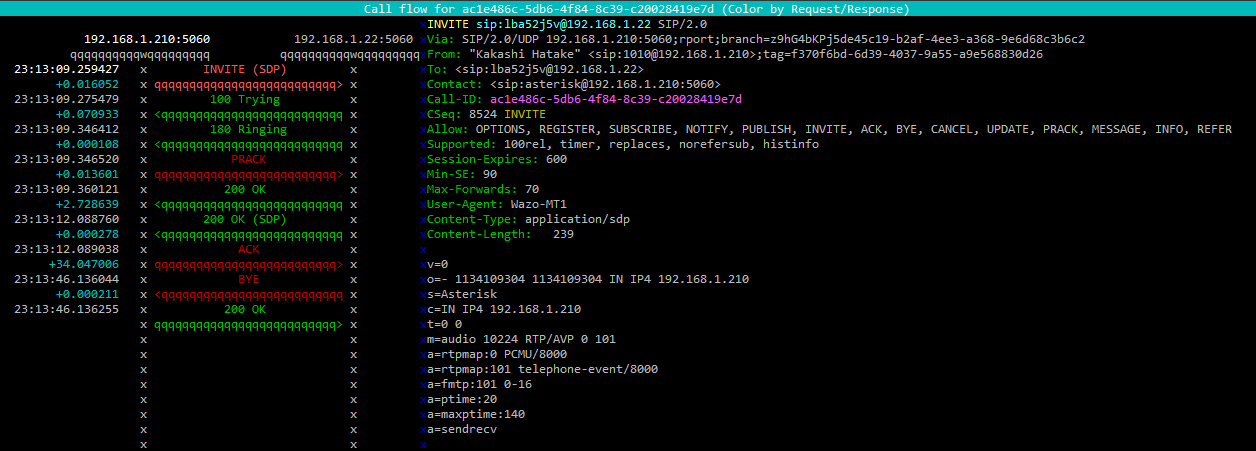Click the Content-Type application/sdp line
The width and height of the screenshot is (1256, 451).
point(528,219)
